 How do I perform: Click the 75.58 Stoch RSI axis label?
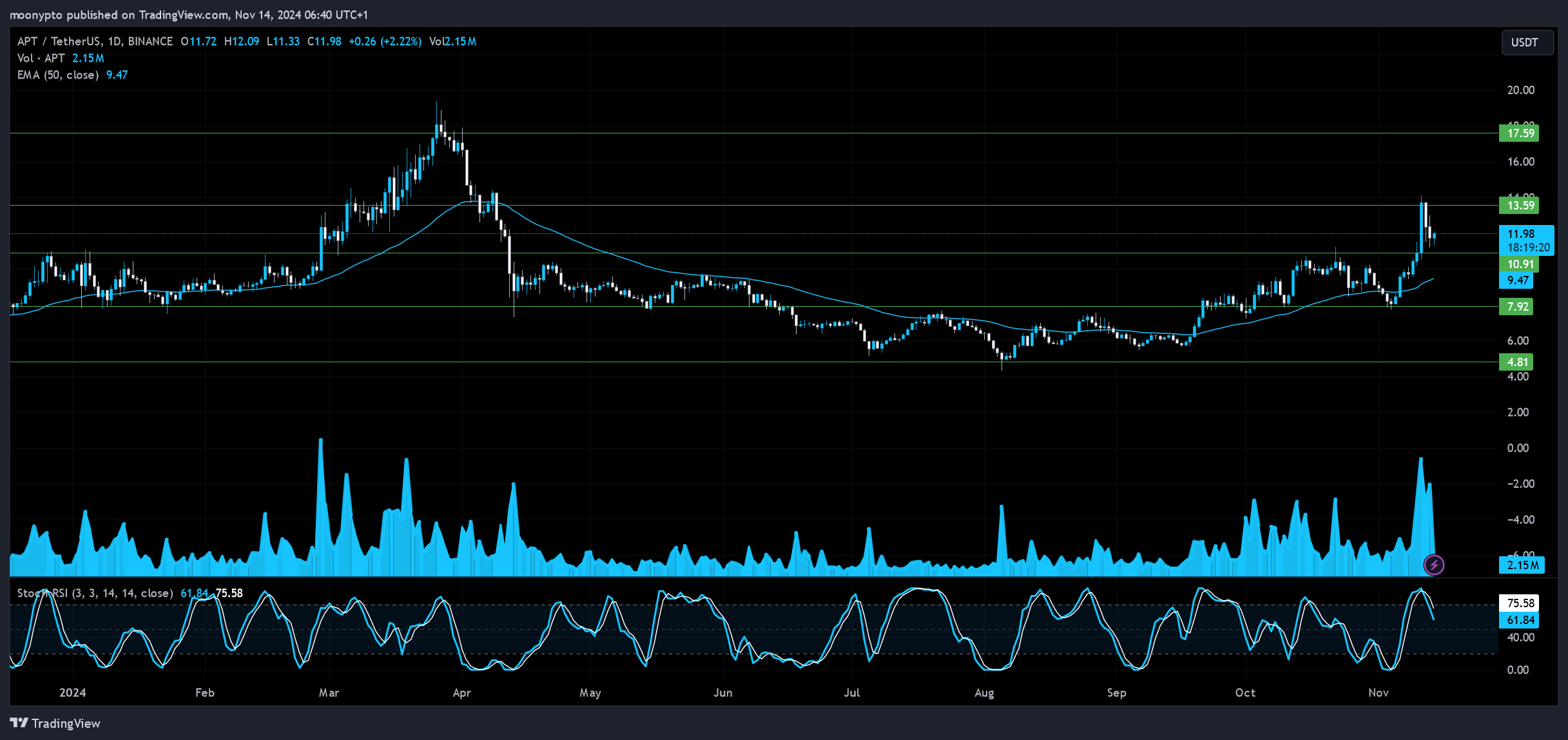1519,603
